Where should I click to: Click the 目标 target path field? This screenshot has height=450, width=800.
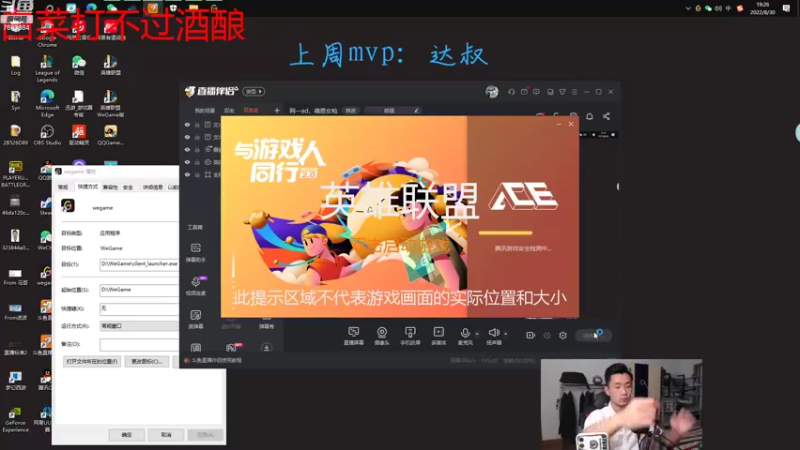point(139,264)
